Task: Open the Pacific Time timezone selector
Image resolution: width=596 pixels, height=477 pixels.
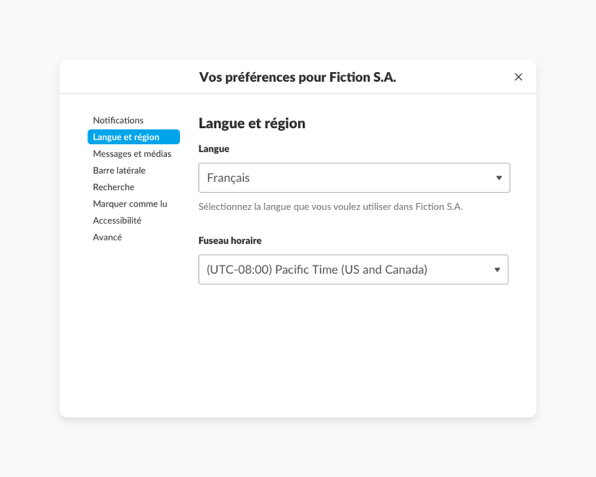Action: 353,269
